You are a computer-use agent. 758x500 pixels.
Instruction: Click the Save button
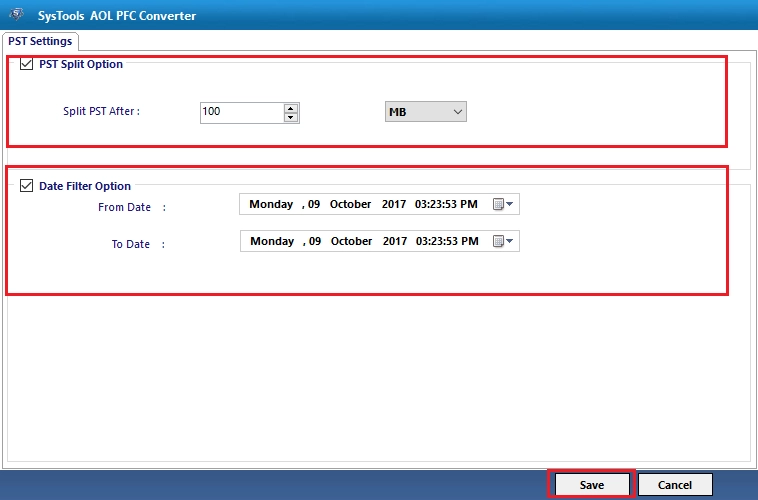(x=592, y=485)
